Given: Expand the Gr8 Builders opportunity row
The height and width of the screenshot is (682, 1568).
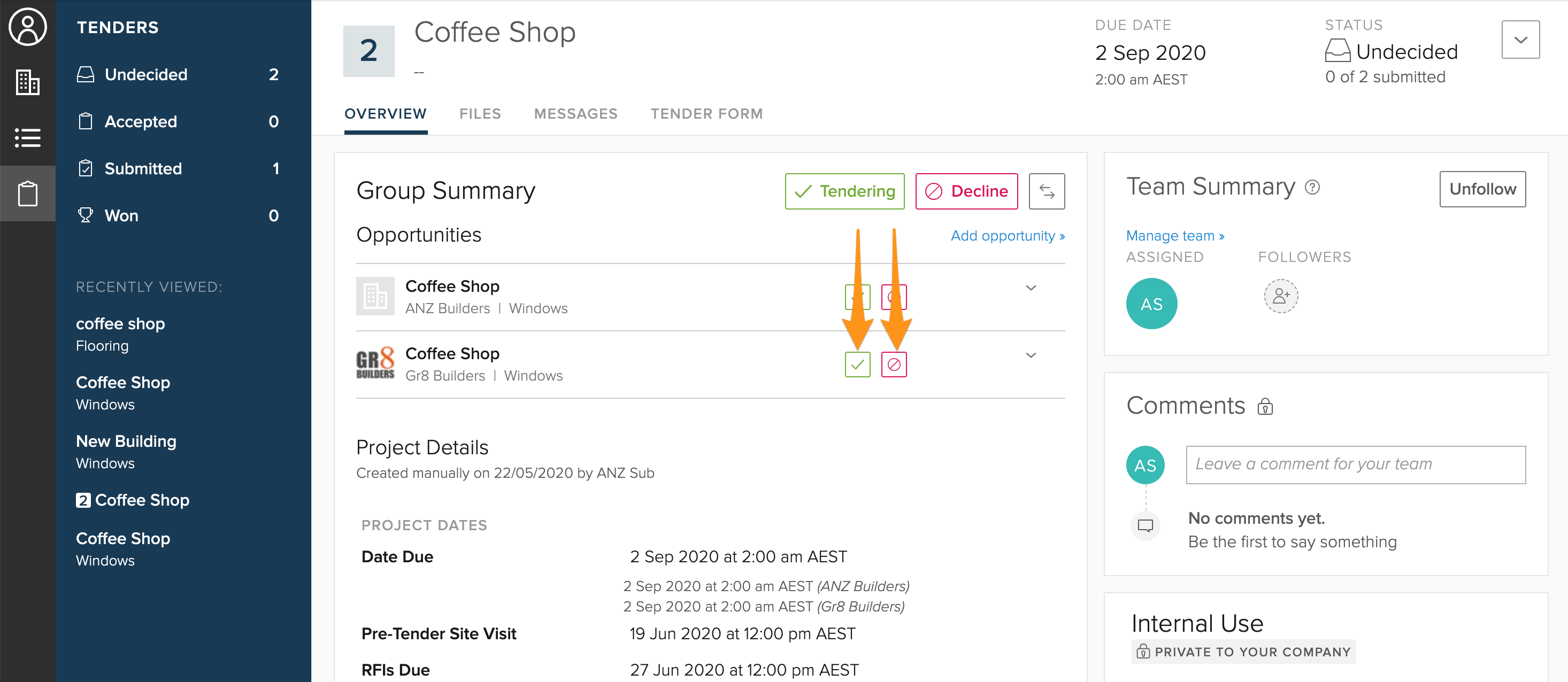Looking at the screenshot, I should [x=1030, y=355].
